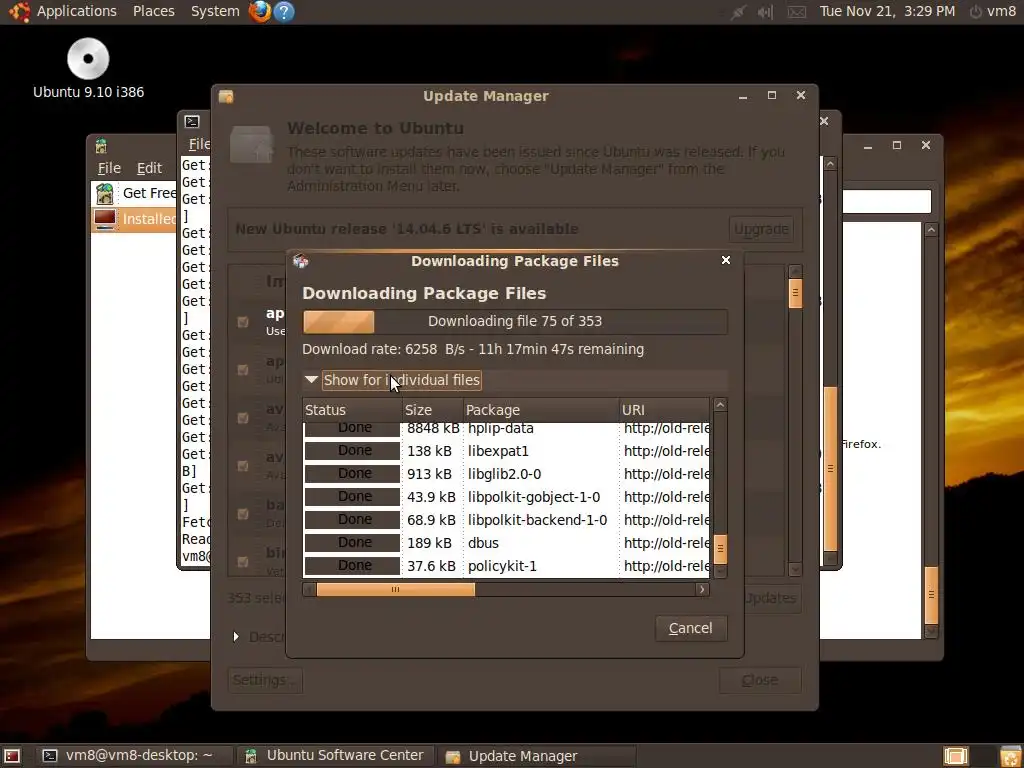The width and height of the screenshot is (1024, 768).
Task: Select the policykit-1 package row
Action: (506, 566)
